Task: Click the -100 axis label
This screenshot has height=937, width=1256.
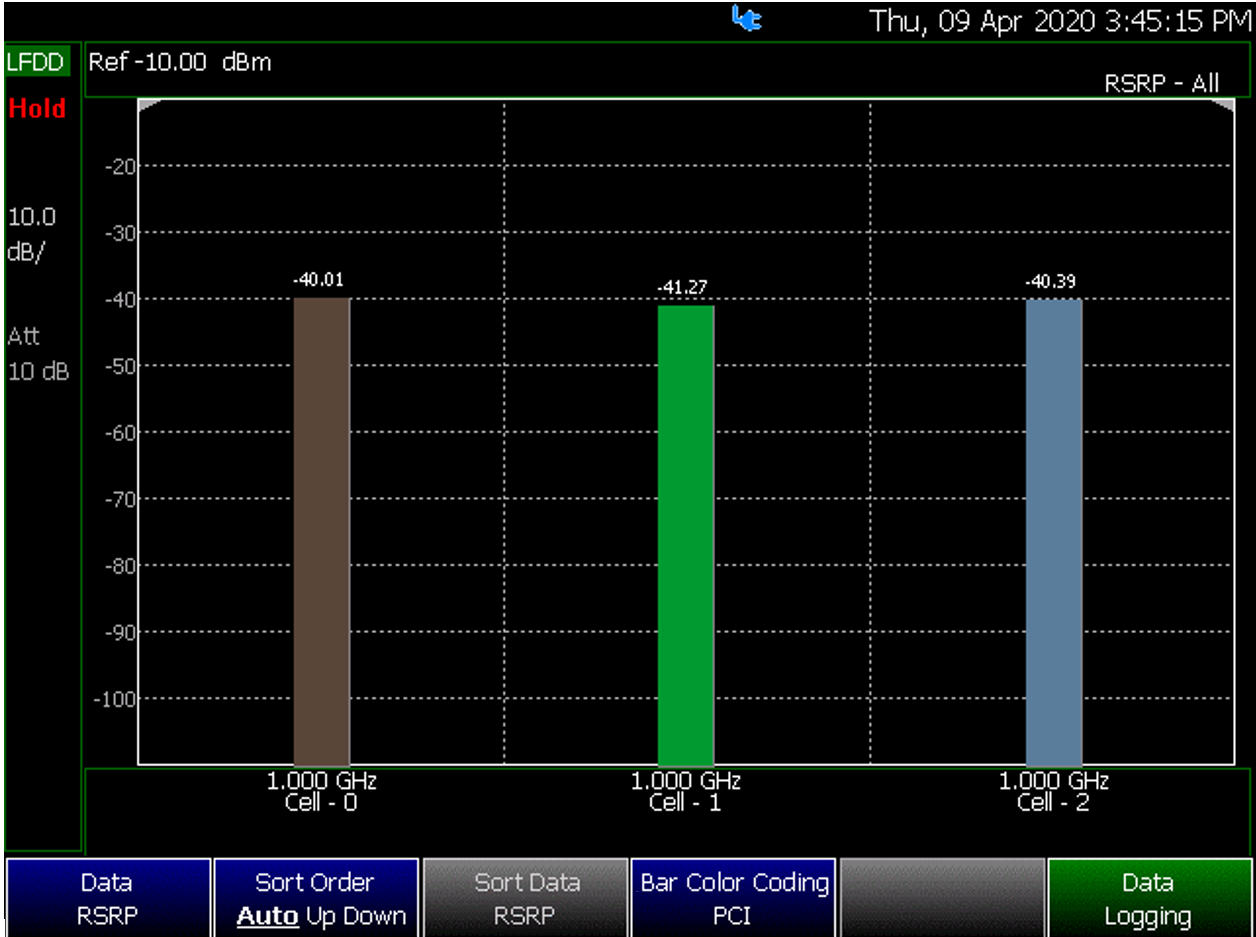Action: pyautogui.click(x=115, y=699)
